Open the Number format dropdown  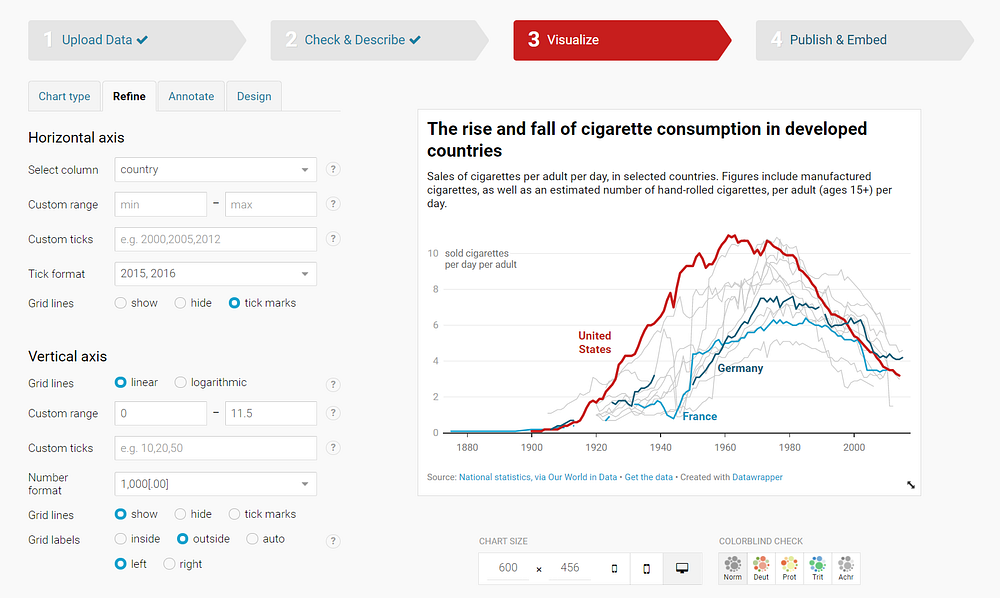click(x=215, y=483)
